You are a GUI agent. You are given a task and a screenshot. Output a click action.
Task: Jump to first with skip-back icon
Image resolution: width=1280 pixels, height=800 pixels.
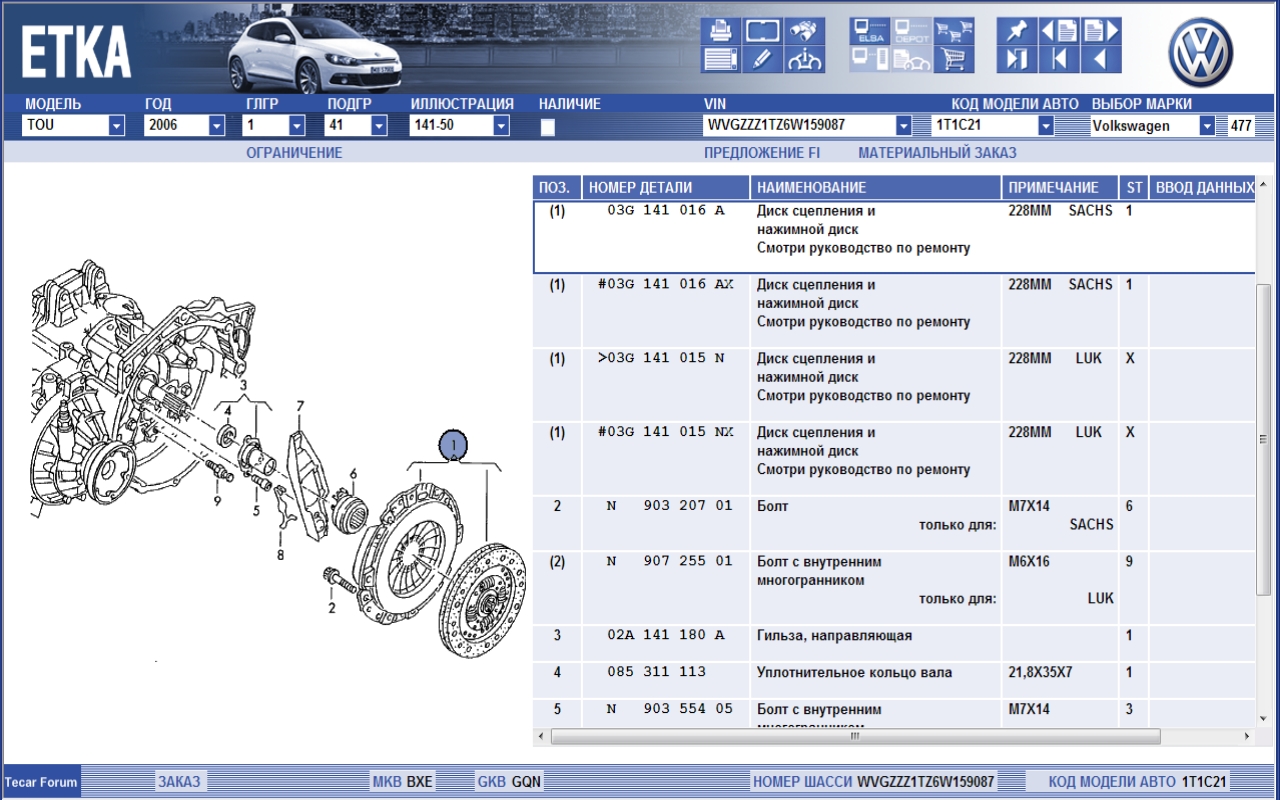(x=1059, y=59)
